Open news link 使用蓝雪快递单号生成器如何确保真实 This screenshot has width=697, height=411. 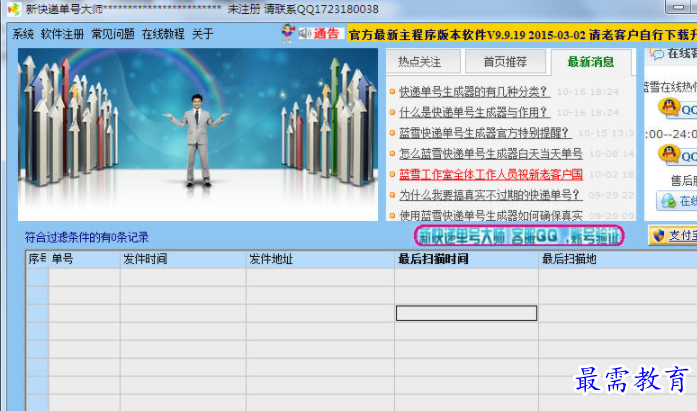[491, 215]
